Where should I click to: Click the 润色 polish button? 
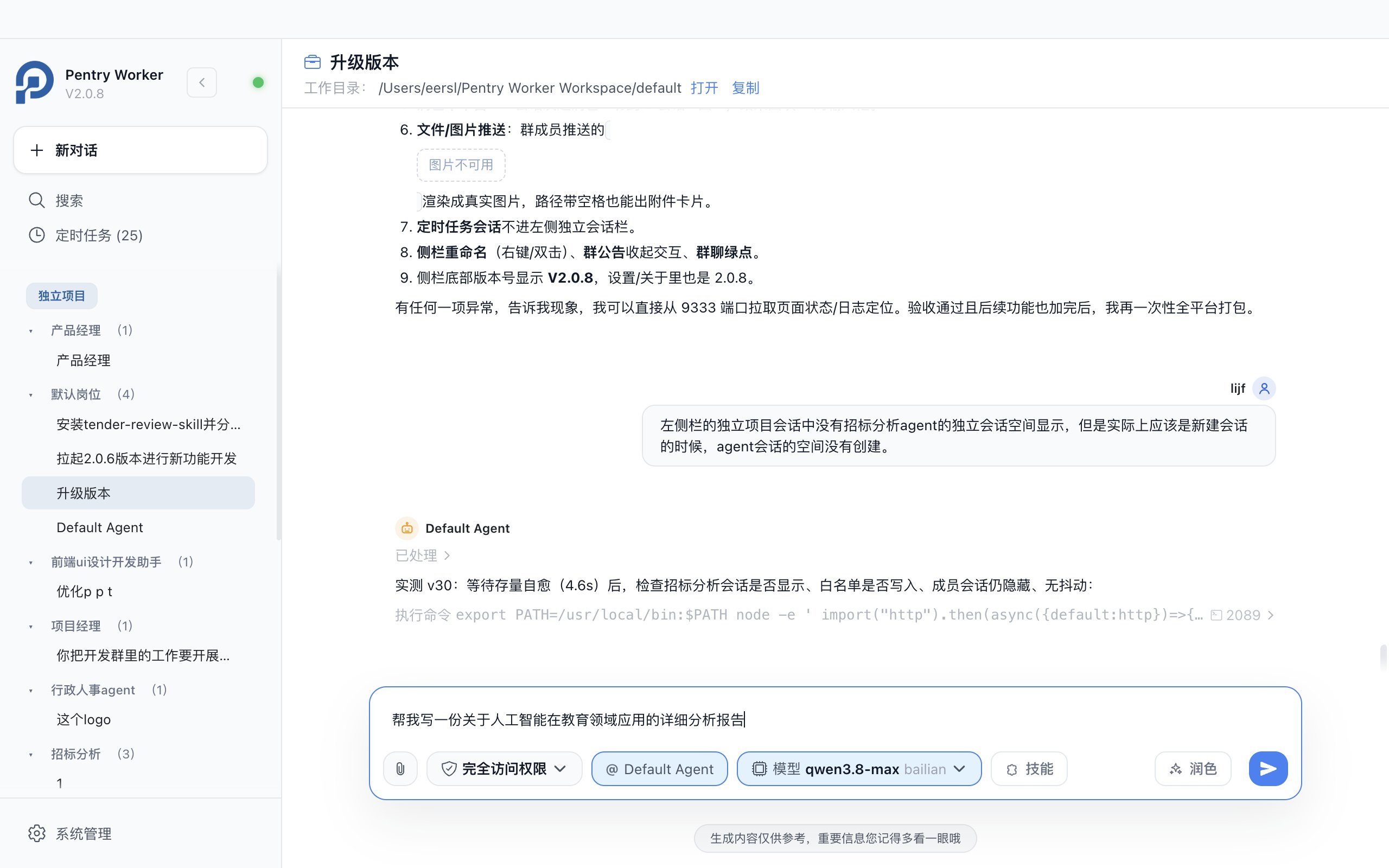[1193, 769]
